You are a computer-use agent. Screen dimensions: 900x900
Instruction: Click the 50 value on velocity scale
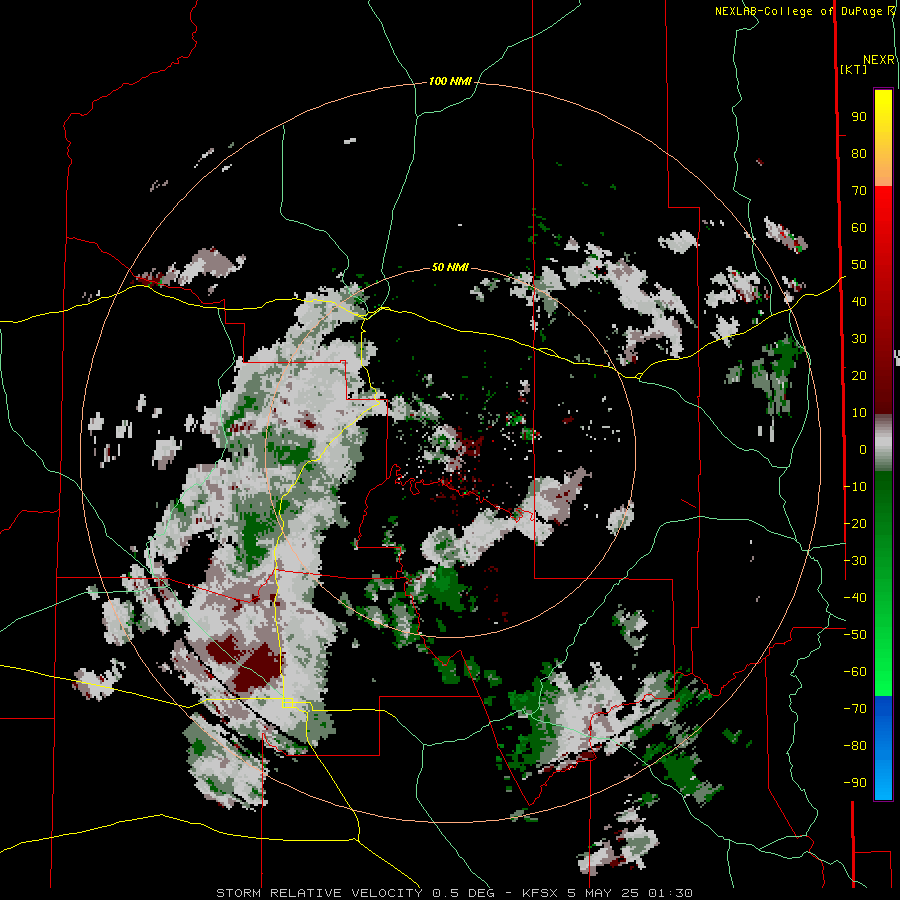pos(859,265)
